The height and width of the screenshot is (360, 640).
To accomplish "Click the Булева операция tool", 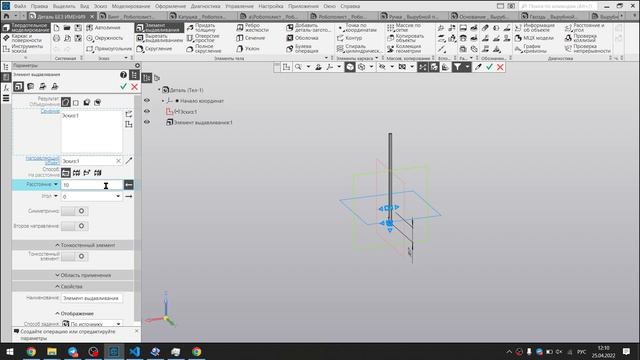I will [302, 49].
